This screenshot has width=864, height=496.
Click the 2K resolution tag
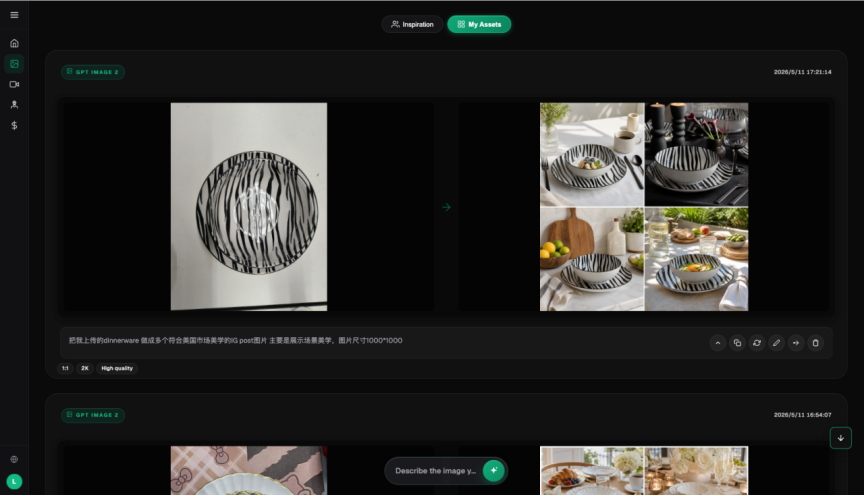85,368
